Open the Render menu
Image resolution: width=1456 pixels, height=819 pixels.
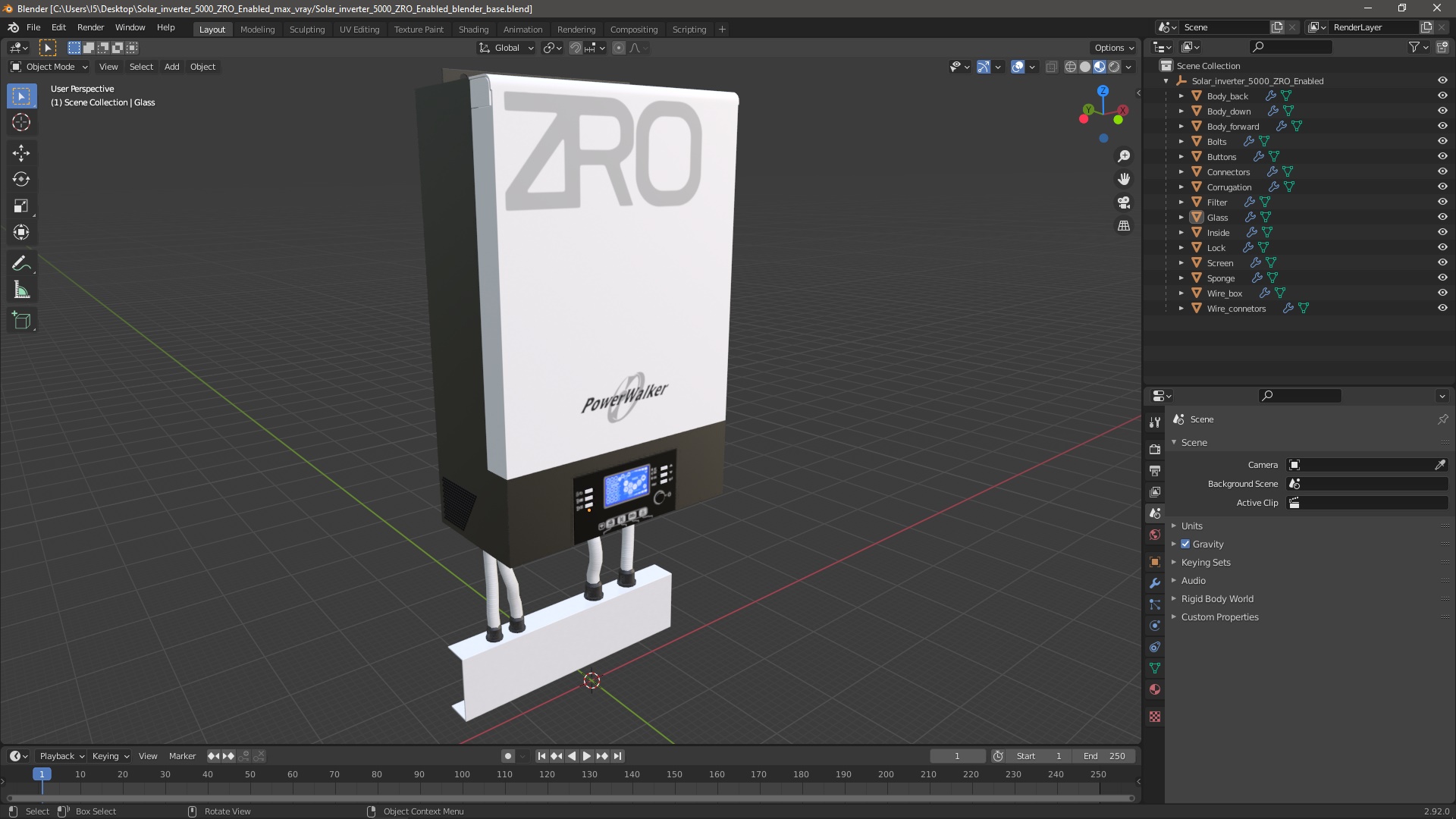coord(90,27)
